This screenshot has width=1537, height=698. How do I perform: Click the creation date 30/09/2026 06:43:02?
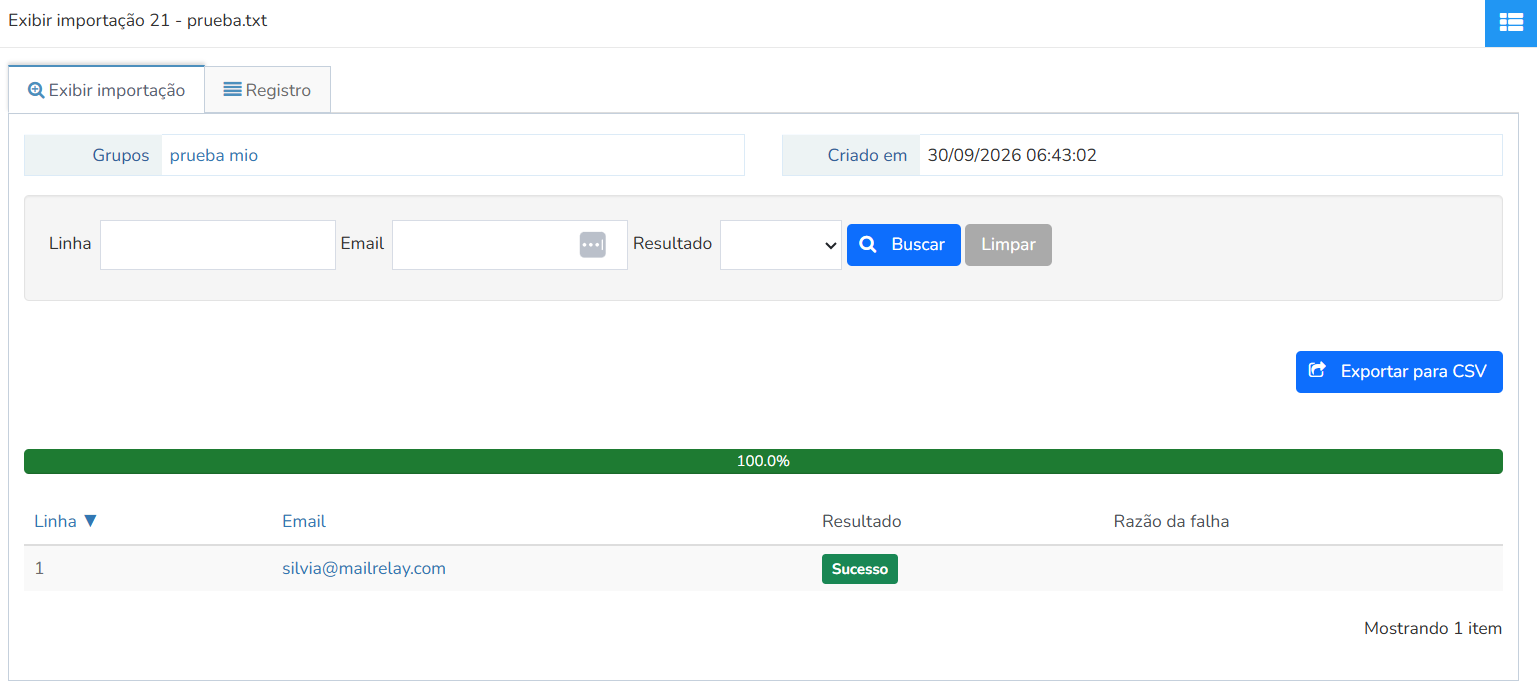(x=1012, y=155)
